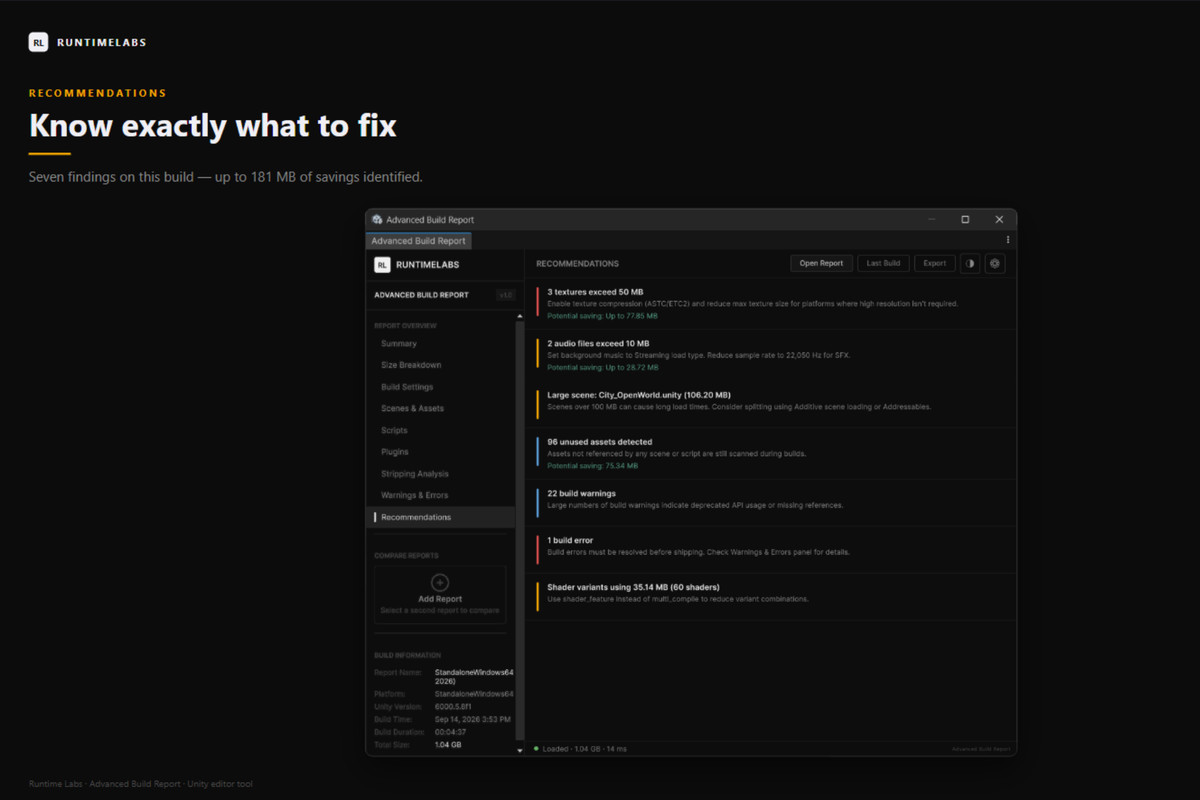Screen dimensions: 1200x800
Task: Select the Advanced Build Report tab
Action: 418,241
